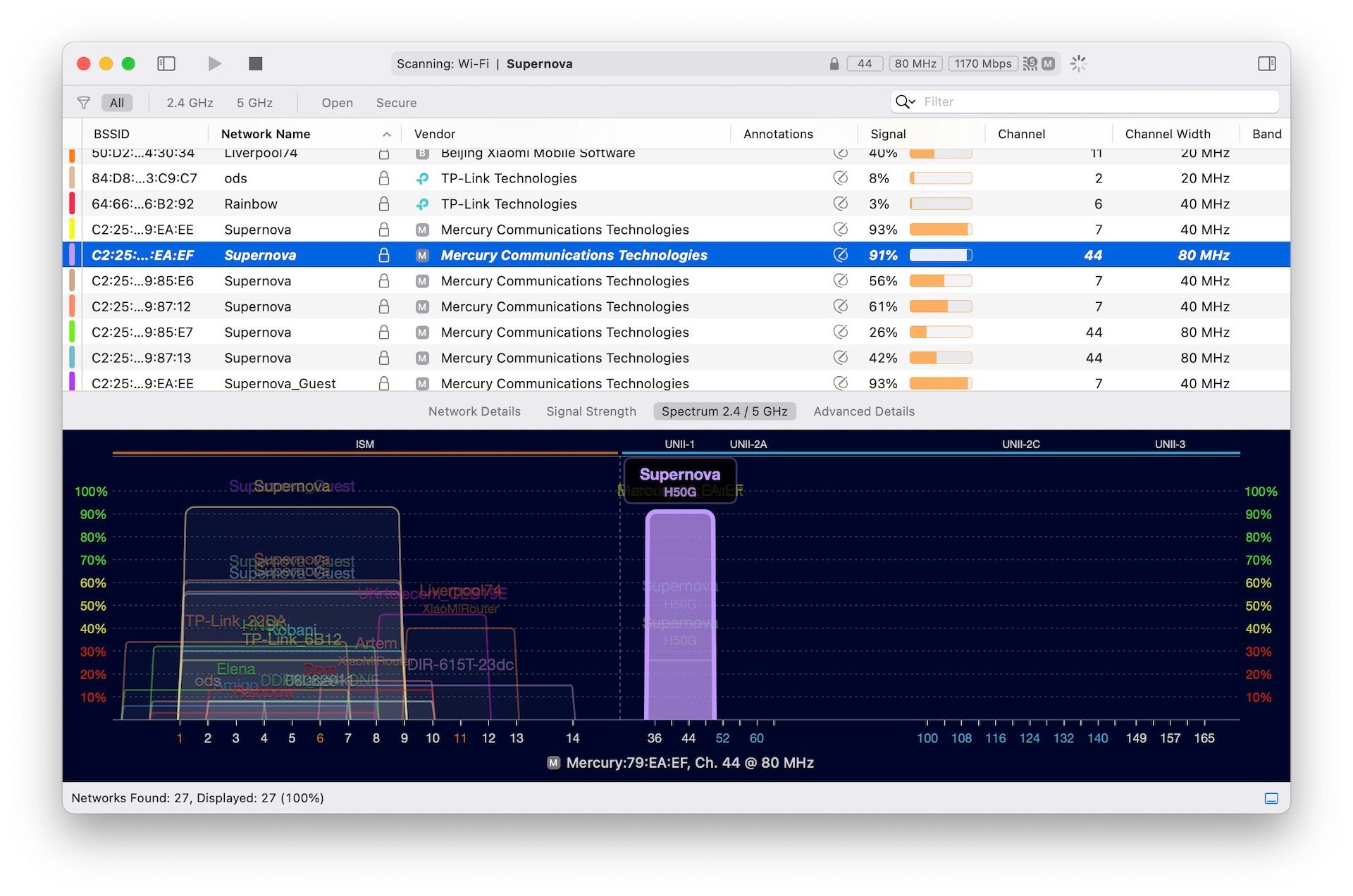Start scanning with the play button
The width and height of the screenshot is (1353, 896).
tap(214, 63)
